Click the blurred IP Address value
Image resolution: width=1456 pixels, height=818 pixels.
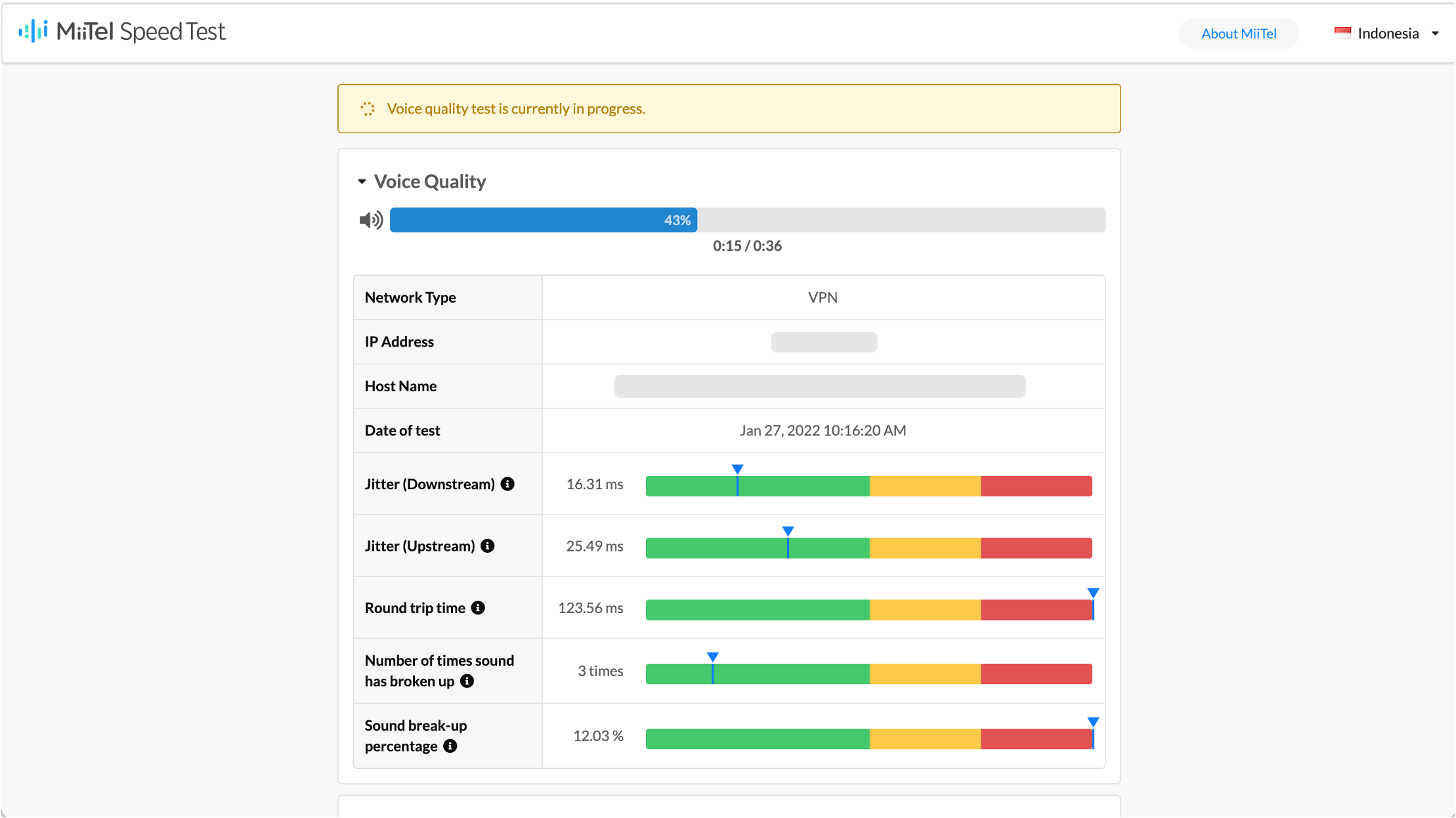pos(824,342)
